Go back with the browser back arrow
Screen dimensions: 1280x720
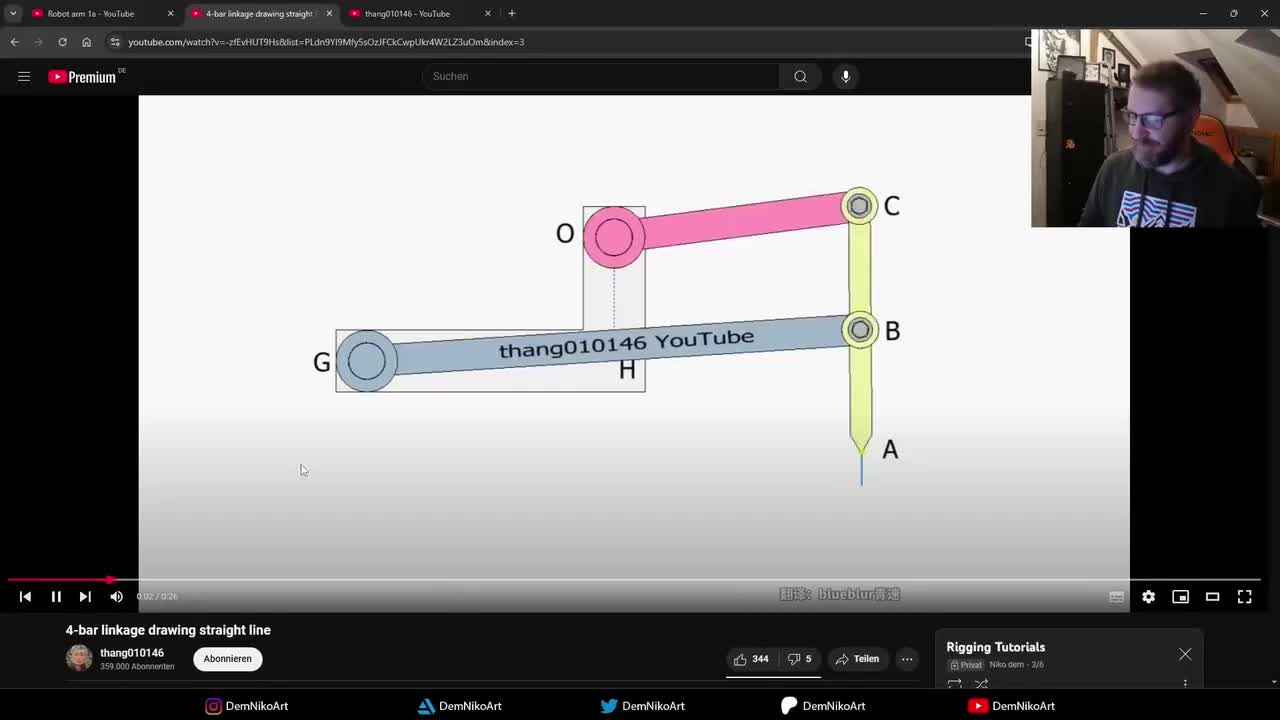click(x=14, y=42)
